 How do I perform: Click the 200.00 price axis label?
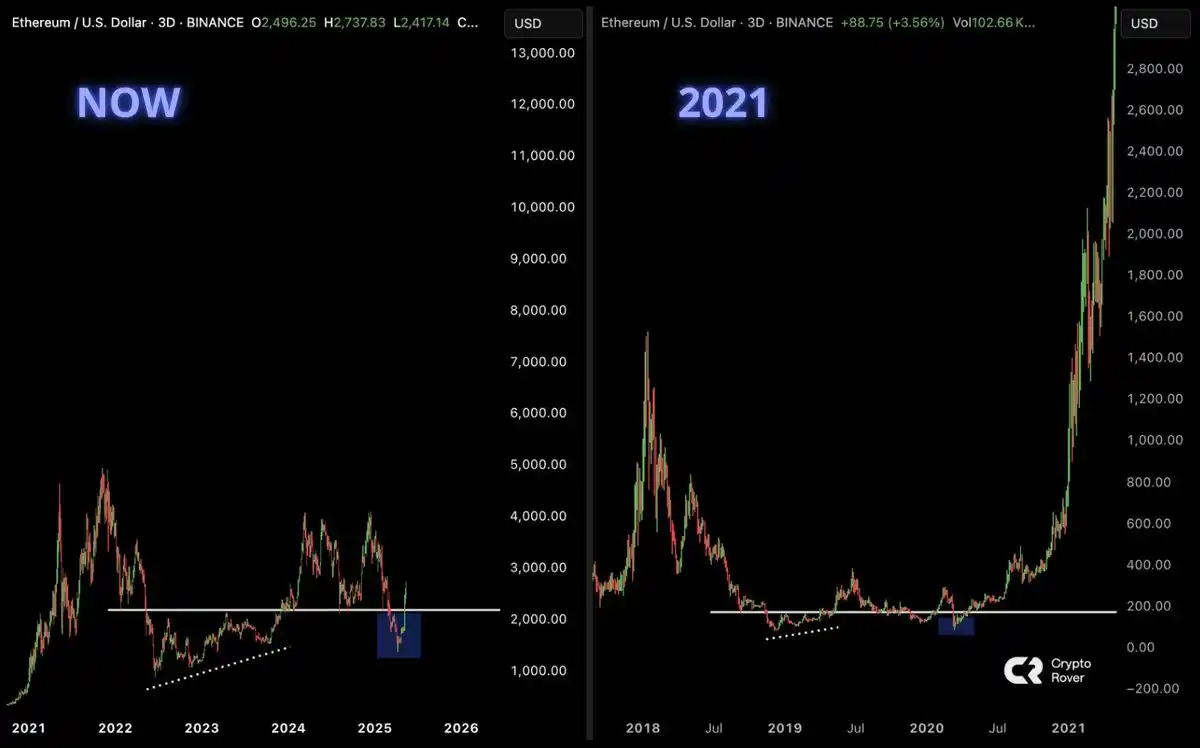pos(1148,605)
